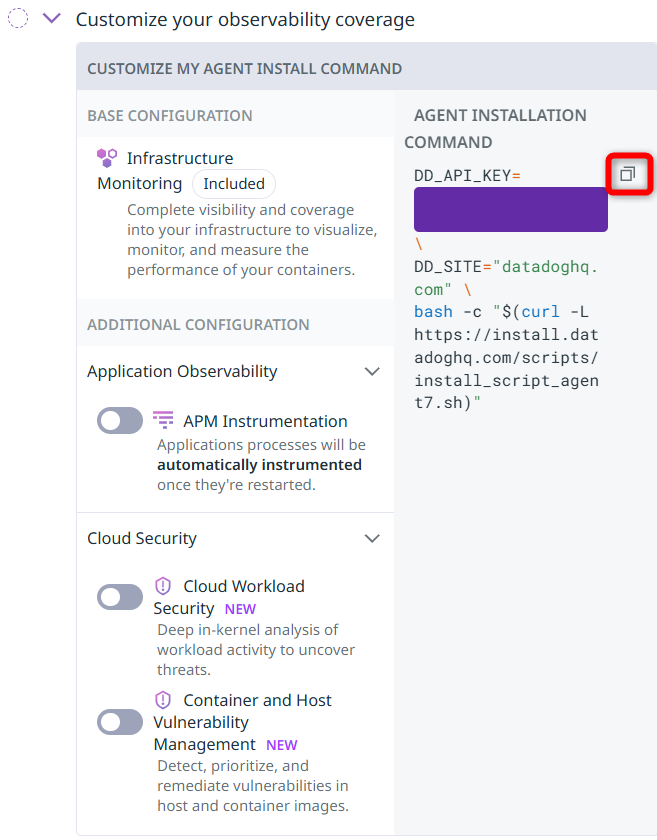Click the Cloud Workload Security shield icon
657x840 pixels.
coord(163,586)
